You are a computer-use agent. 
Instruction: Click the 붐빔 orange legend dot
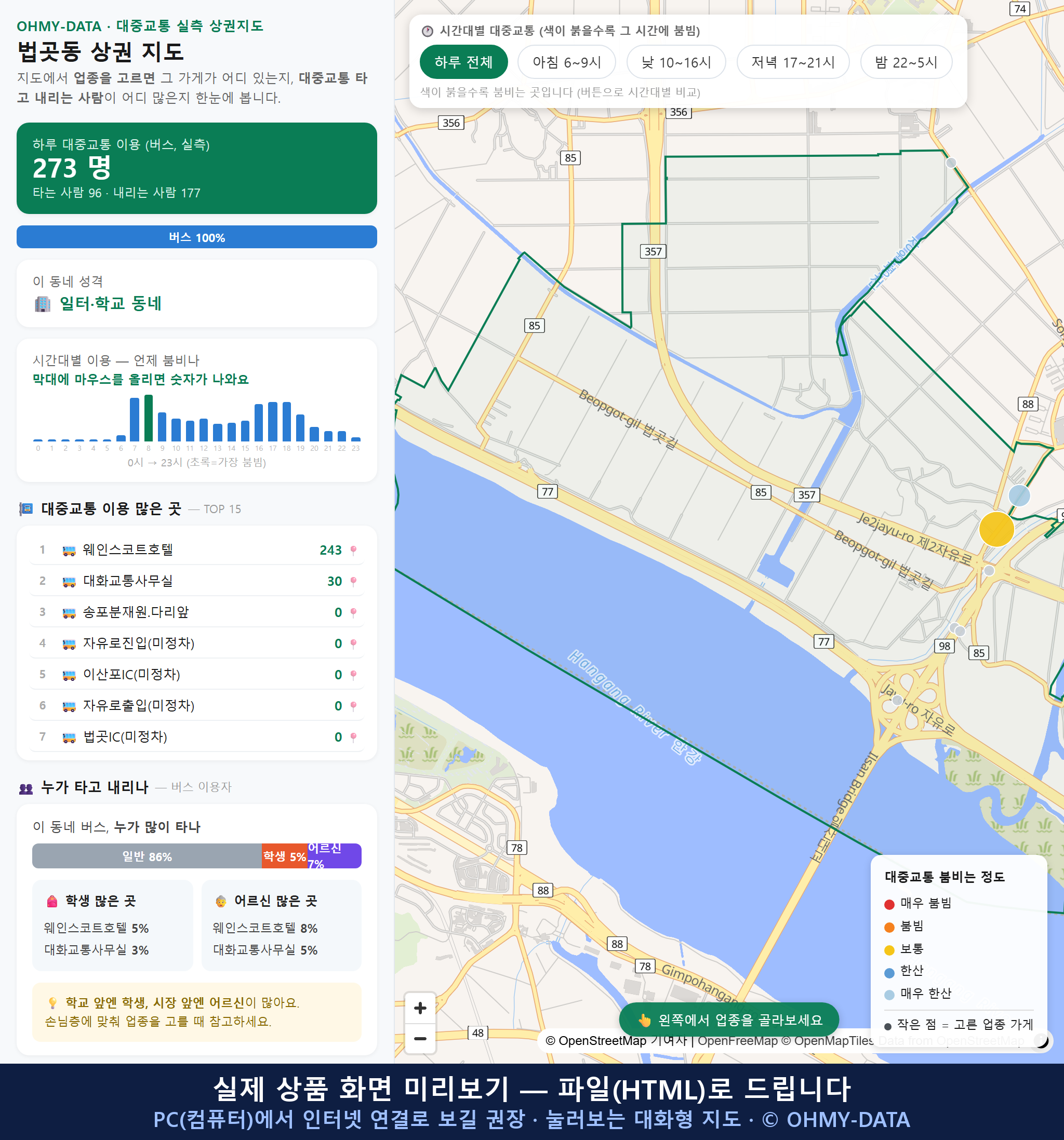coord(889,927)
